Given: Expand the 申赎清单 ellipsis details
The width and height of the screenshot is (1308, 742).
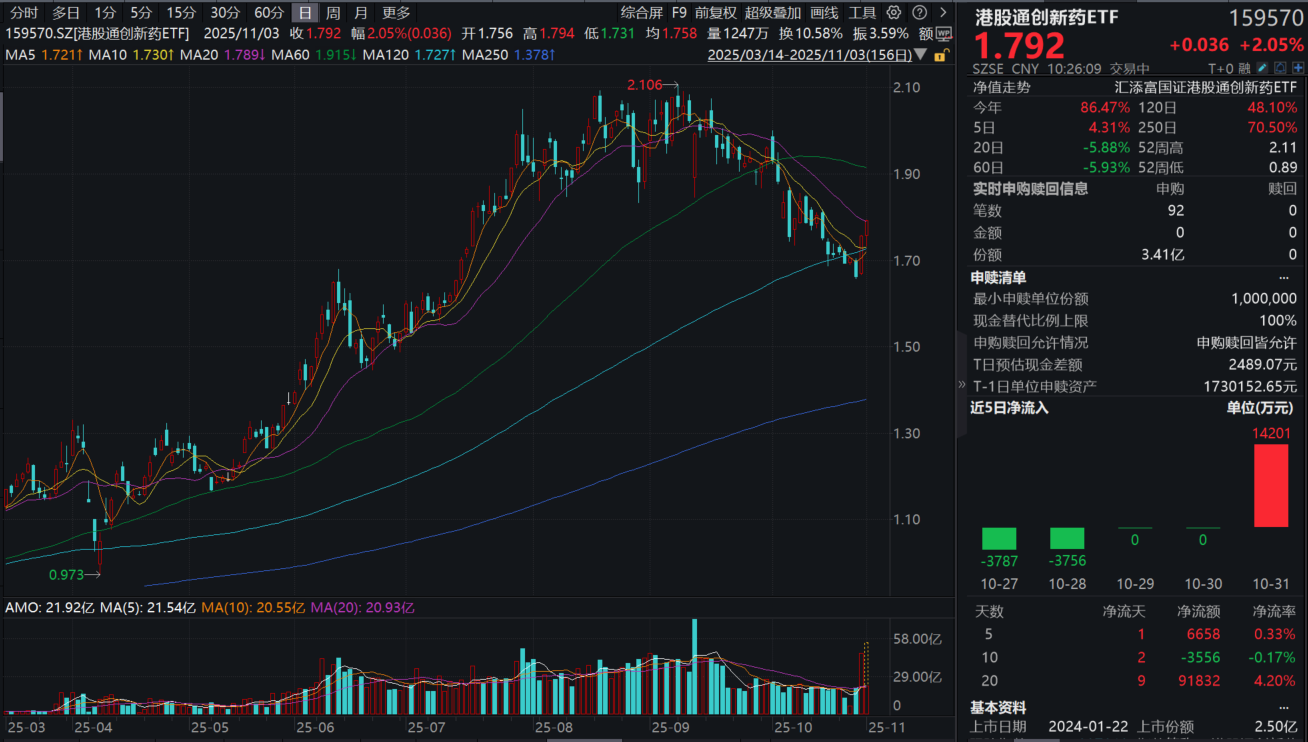Looking at the screenshot, I should (1286, 278).
